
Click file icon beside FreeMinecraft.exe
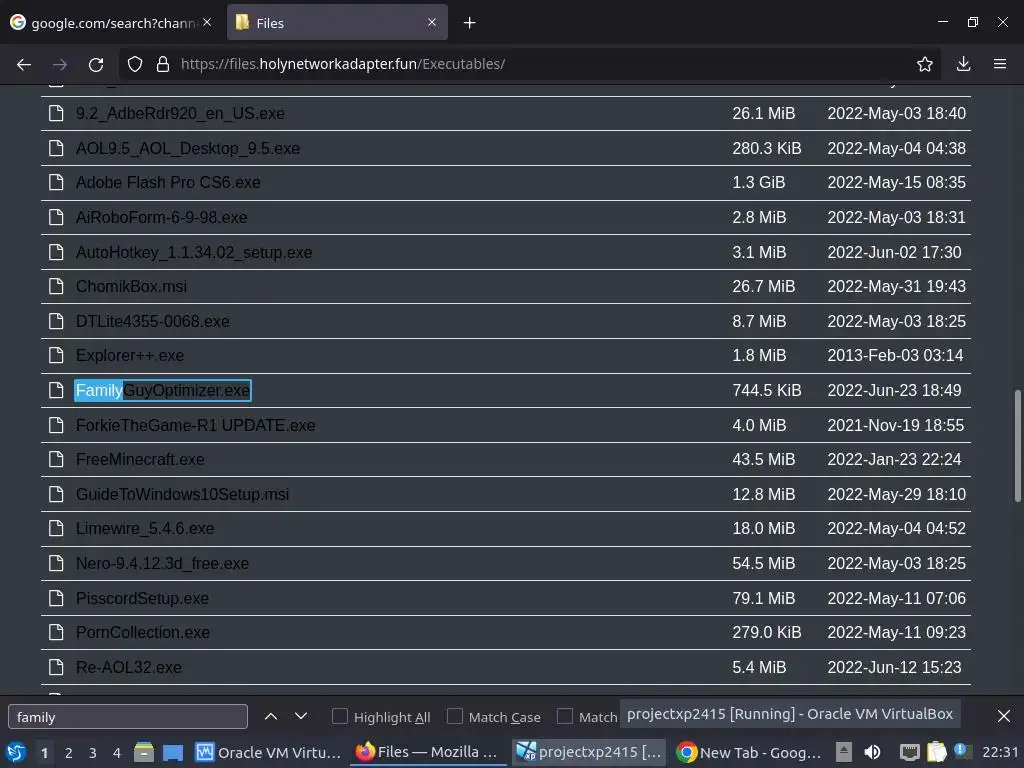point(56,460)
